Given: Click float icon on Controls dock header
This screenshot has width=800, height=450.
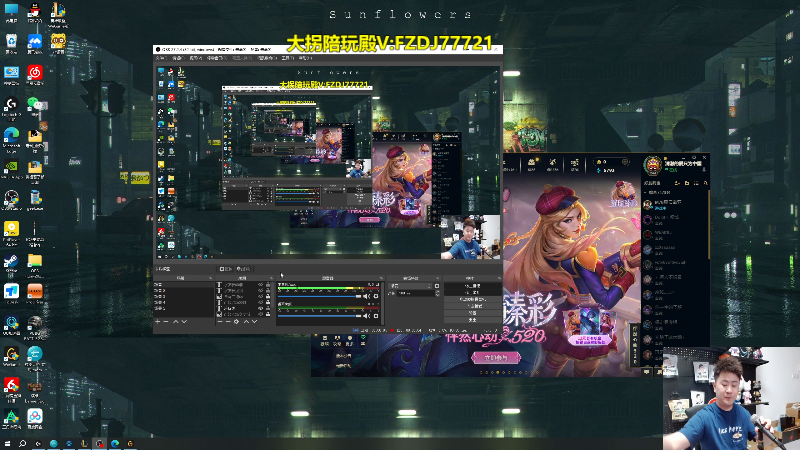Looking at the screenshot, I should click(499, 278).
